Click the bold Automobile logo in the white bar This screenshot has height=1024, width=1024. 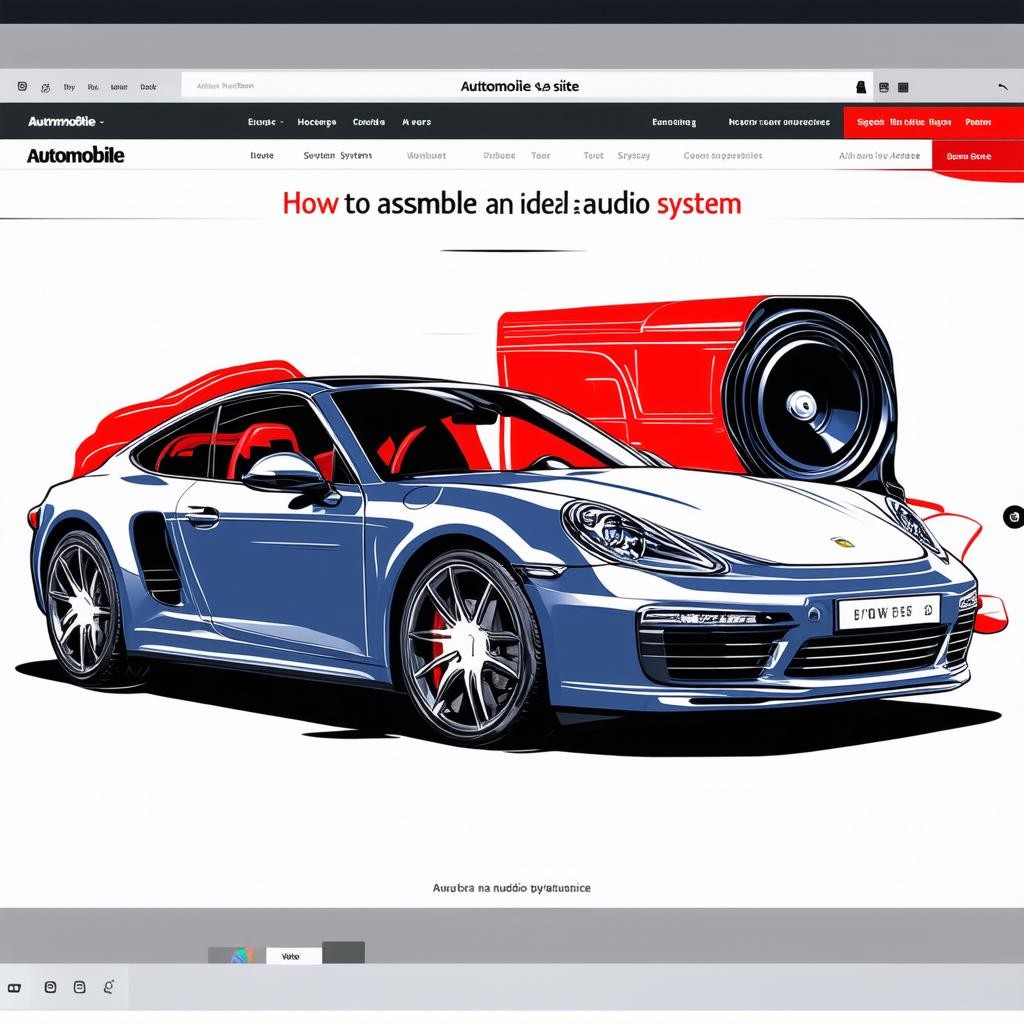pos(76,156)
